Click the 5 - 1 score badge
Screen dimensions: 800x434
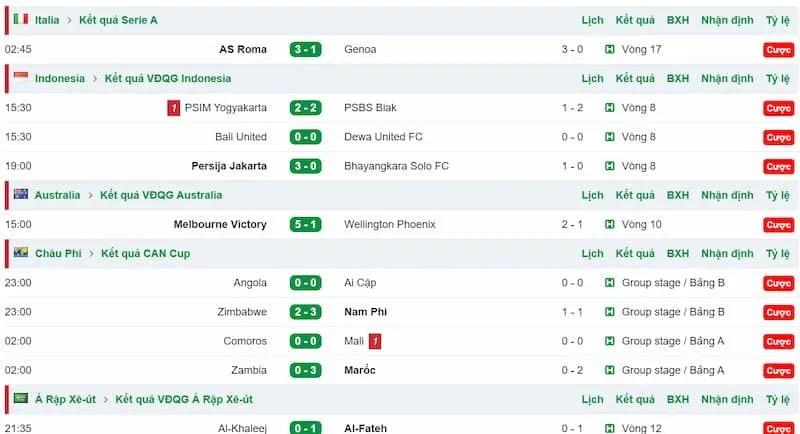coord(306,225)
